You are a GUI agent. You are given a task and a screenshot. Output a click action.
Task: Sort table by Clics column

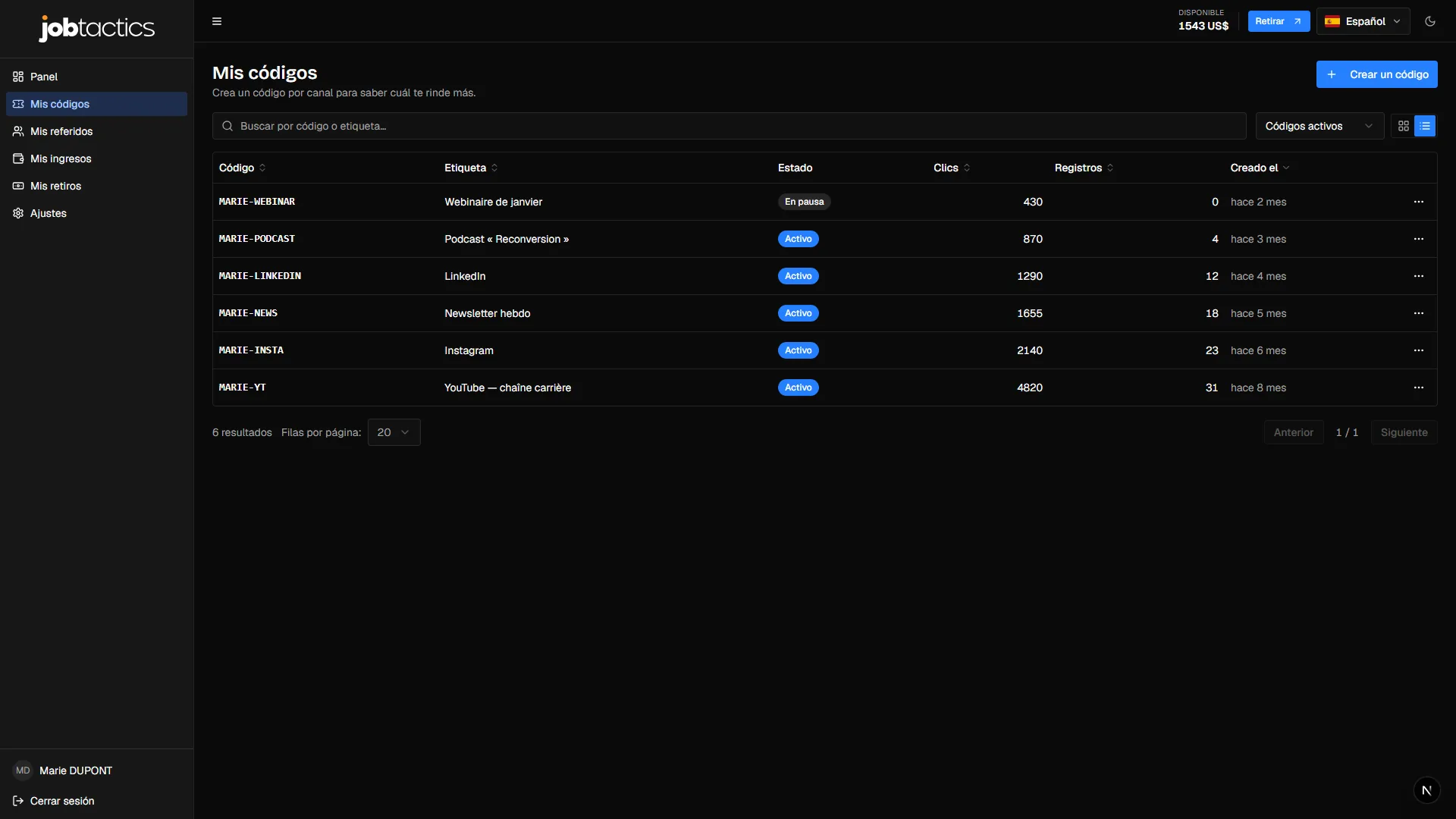[x=952, y=168]
